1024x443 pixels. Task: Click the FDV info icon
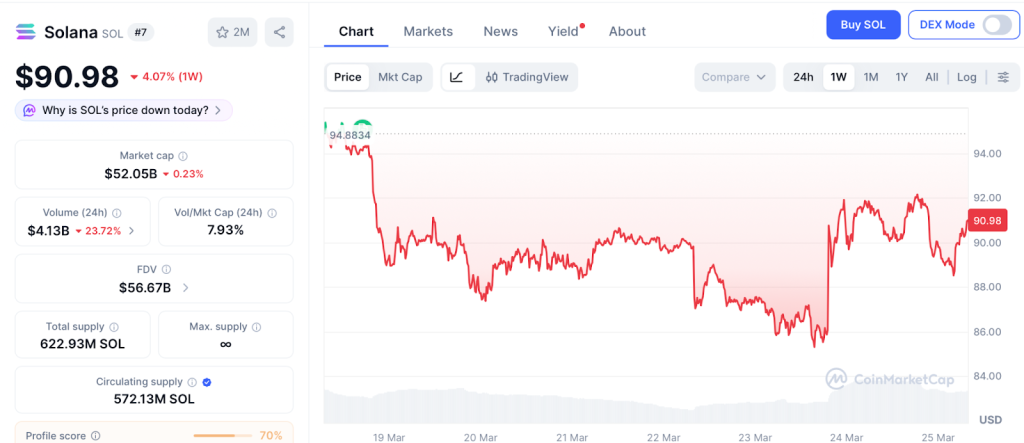tap(166, 269)
